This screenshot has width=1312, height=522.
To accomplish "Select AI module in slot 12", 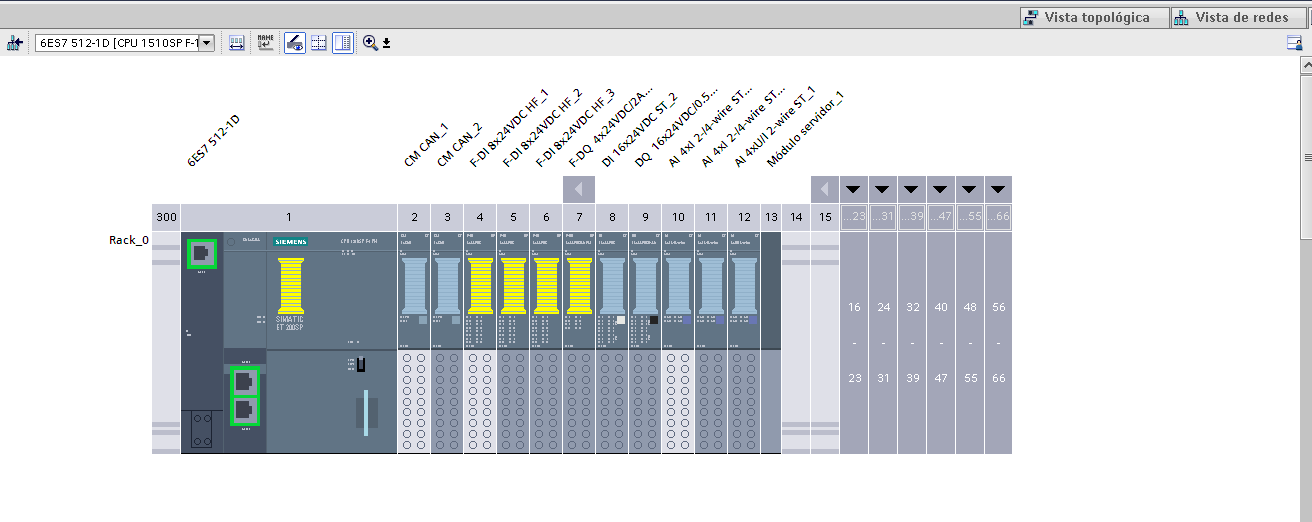I will coord(744,342).
